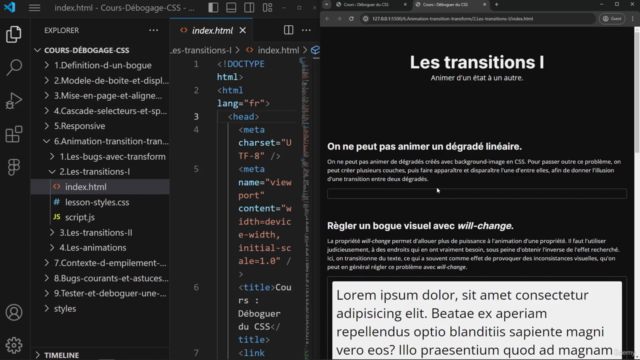Close the active second browser tab
This screenshot has height=360, width=640.
[x=484, y=4]
